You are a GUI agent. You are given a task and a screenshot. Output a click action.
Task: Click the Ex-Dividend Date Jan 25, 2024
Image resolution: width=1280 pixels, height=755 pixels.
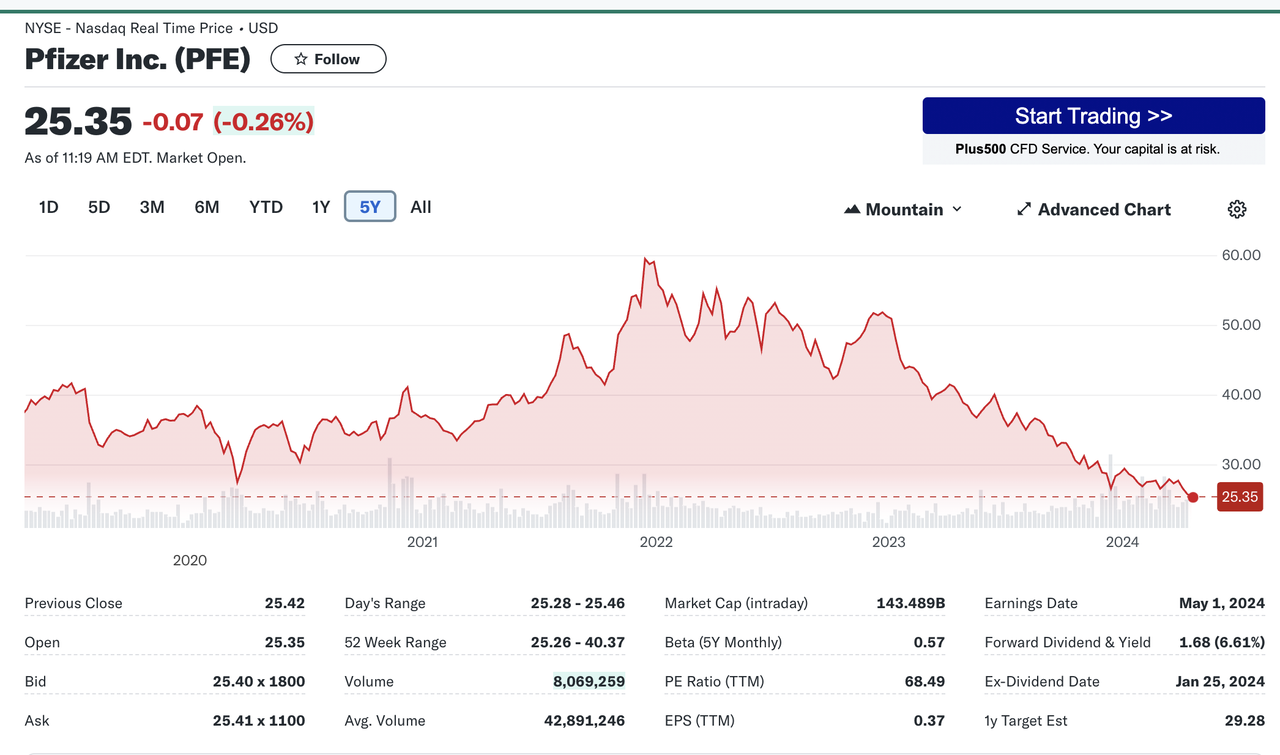pos(1220,681)
